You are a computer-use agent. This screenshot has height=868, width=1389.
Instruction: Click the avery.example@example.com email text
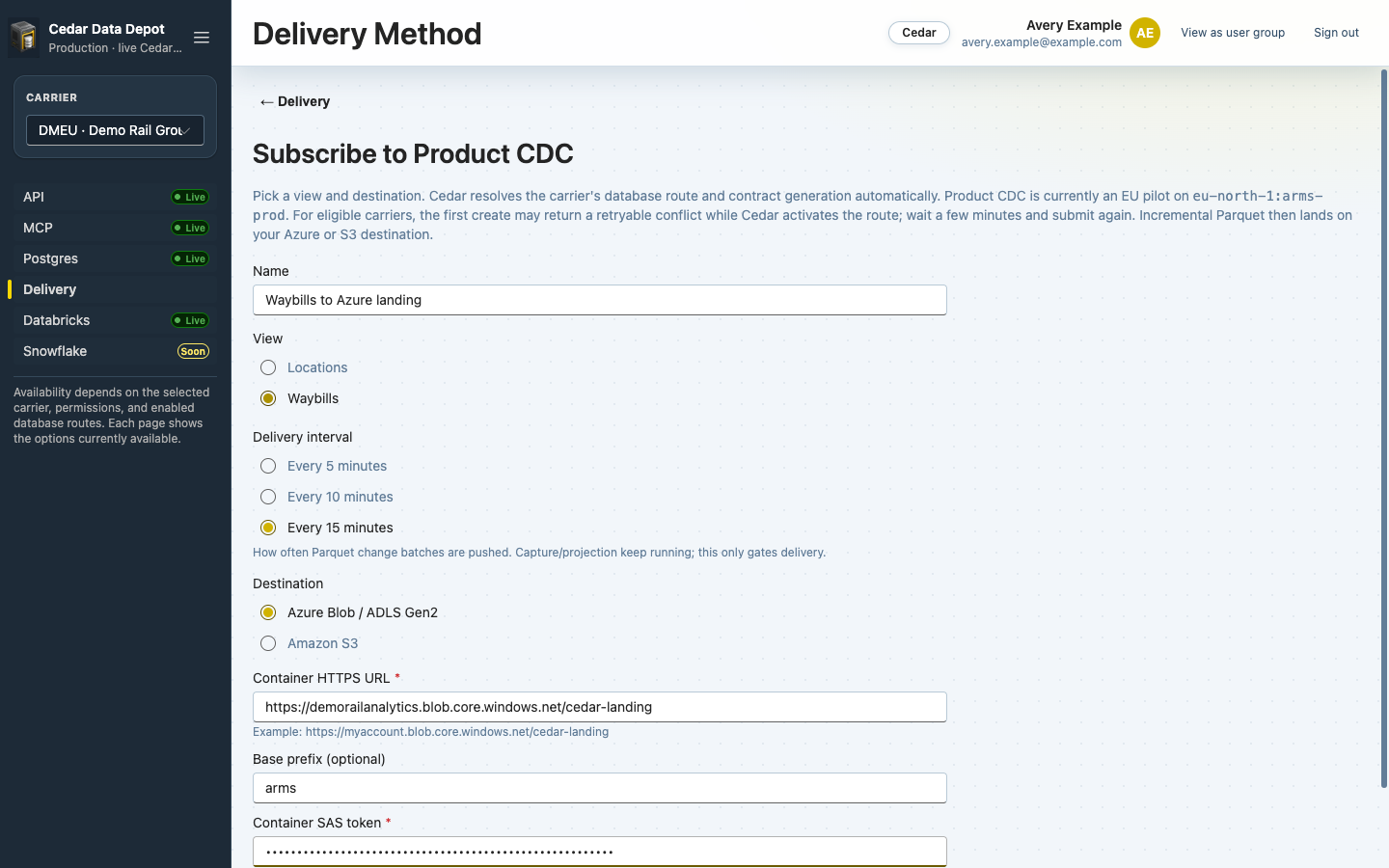[1042, 42]
